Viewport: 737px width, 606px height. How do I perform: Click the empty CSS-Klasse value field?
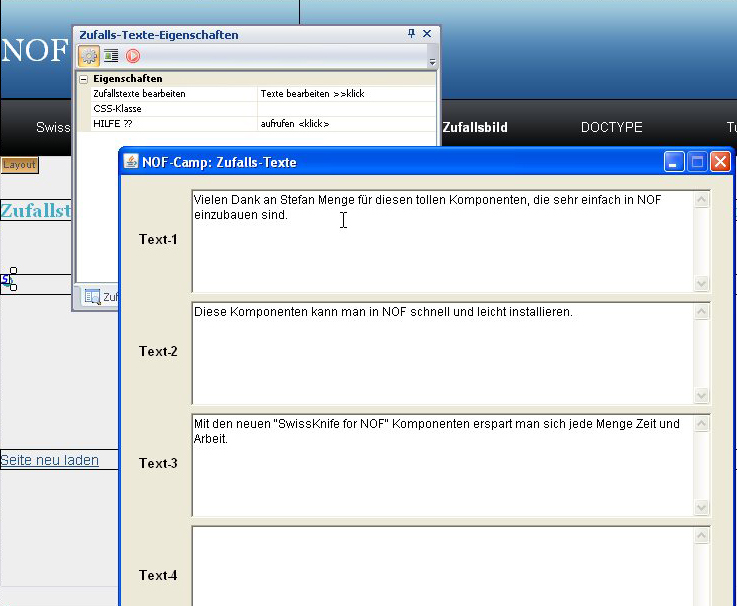point(346,108)
